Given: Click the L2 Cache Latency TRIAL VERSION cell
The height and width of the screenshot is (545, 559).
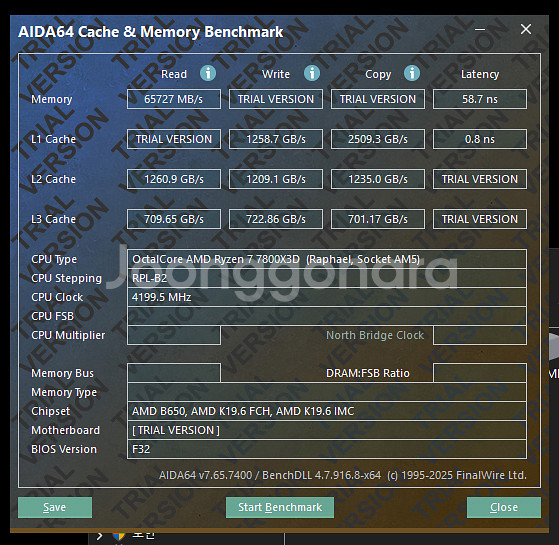Looking at the screenshot, I should click(x=480, y=179).
